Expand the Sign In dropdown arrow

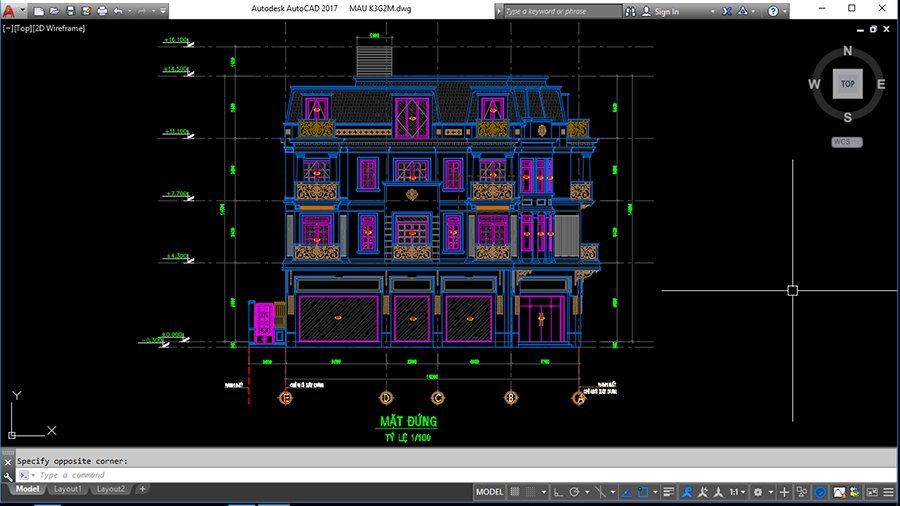click(x=713, y=11)
